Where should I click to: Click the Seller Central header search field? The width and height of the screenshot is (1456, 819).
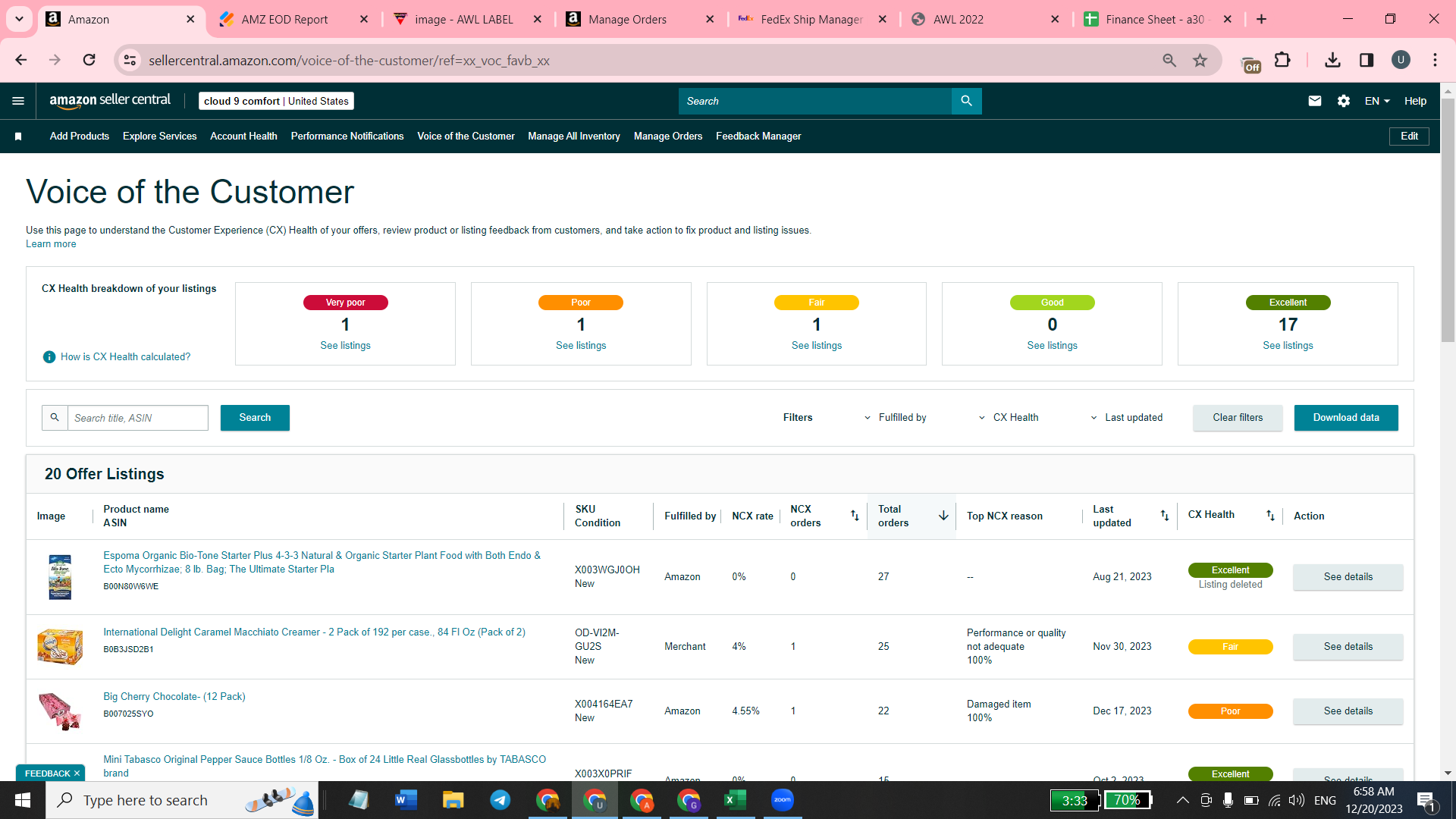(815, 101)
